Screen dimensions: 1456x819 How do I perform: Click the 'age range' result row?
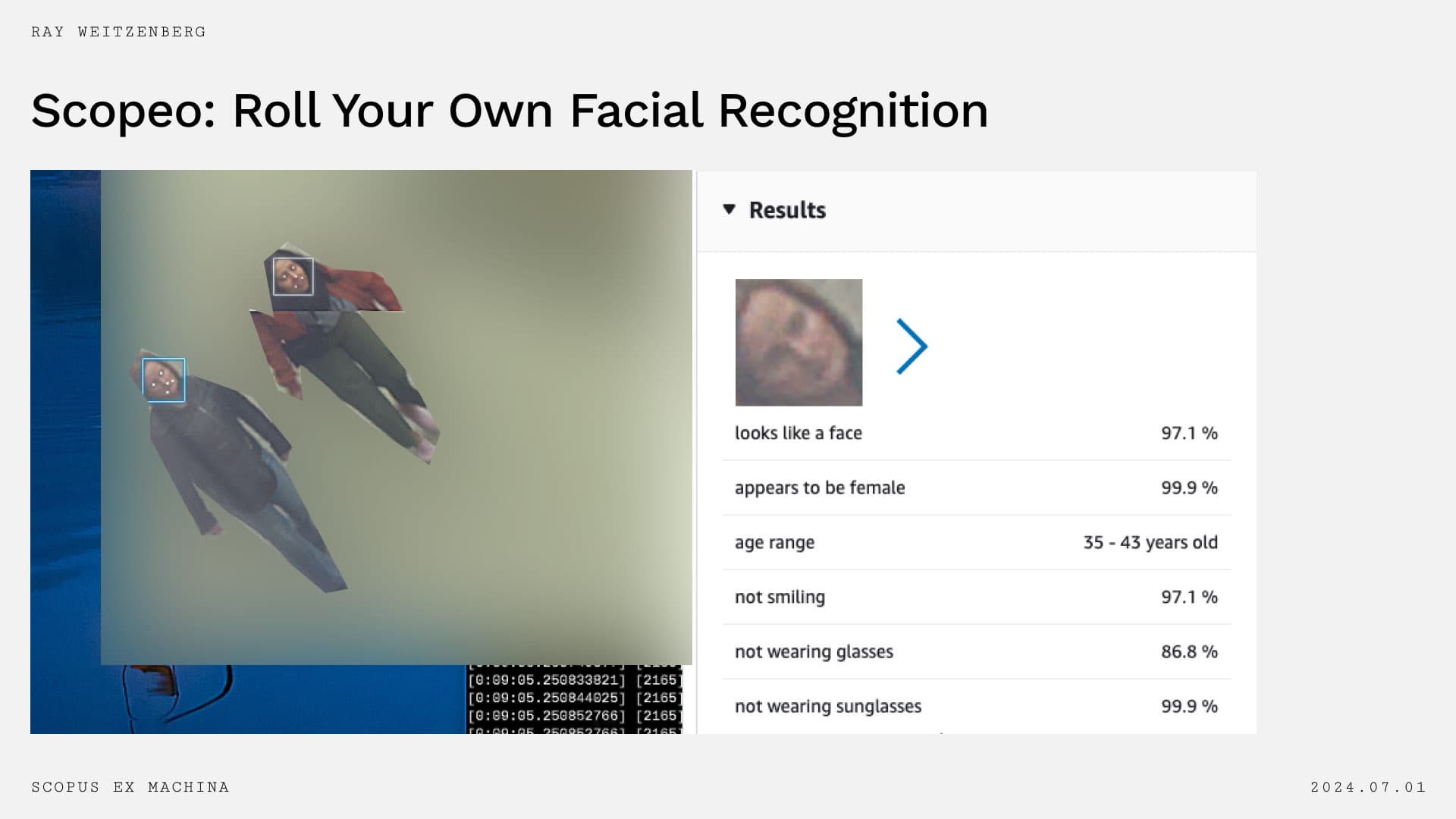coord(773,543)
